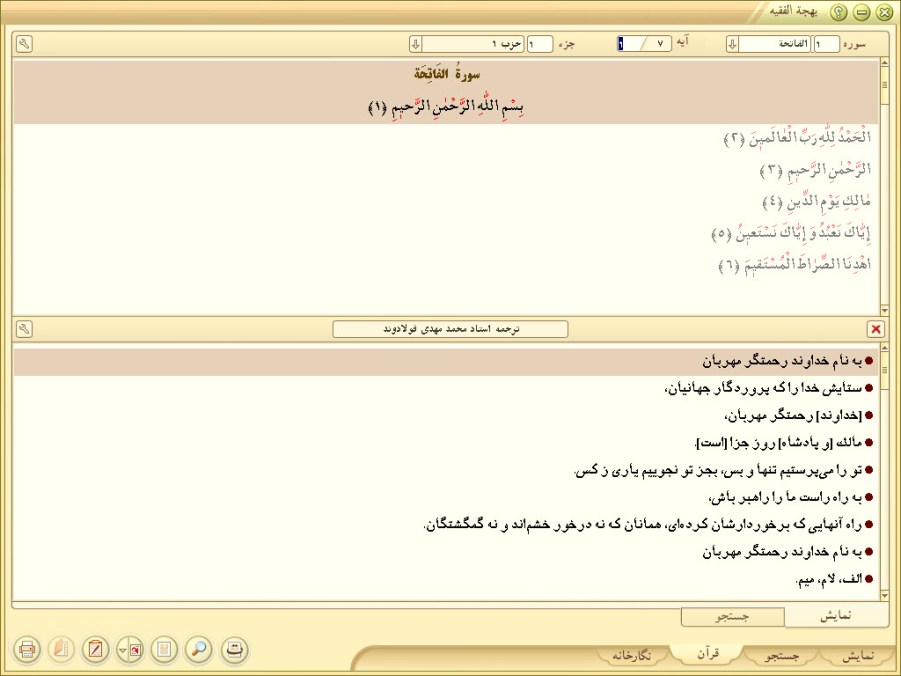The height and width of the screenshot is (676, 901).
Task: Select the inner نمایش sub-tab
Action: [x=835, y=615]
